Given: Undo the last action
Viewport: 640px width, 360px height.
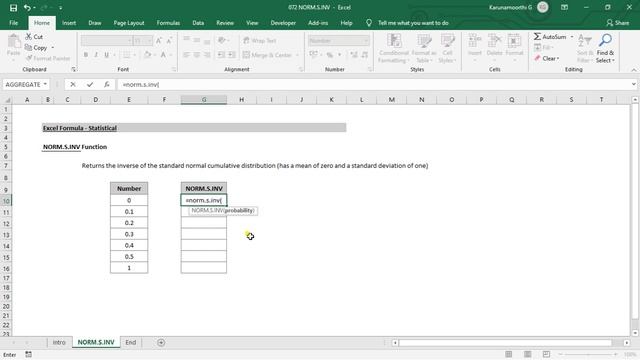Looking at the screenshot, I should click(27, 7).
